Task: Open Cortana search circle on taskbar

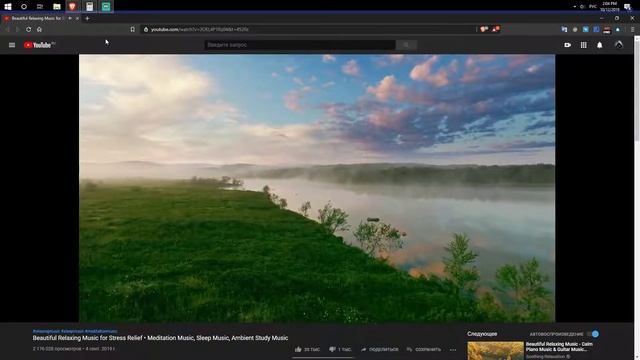Action: pyautogui.click(x=24, y=7)
